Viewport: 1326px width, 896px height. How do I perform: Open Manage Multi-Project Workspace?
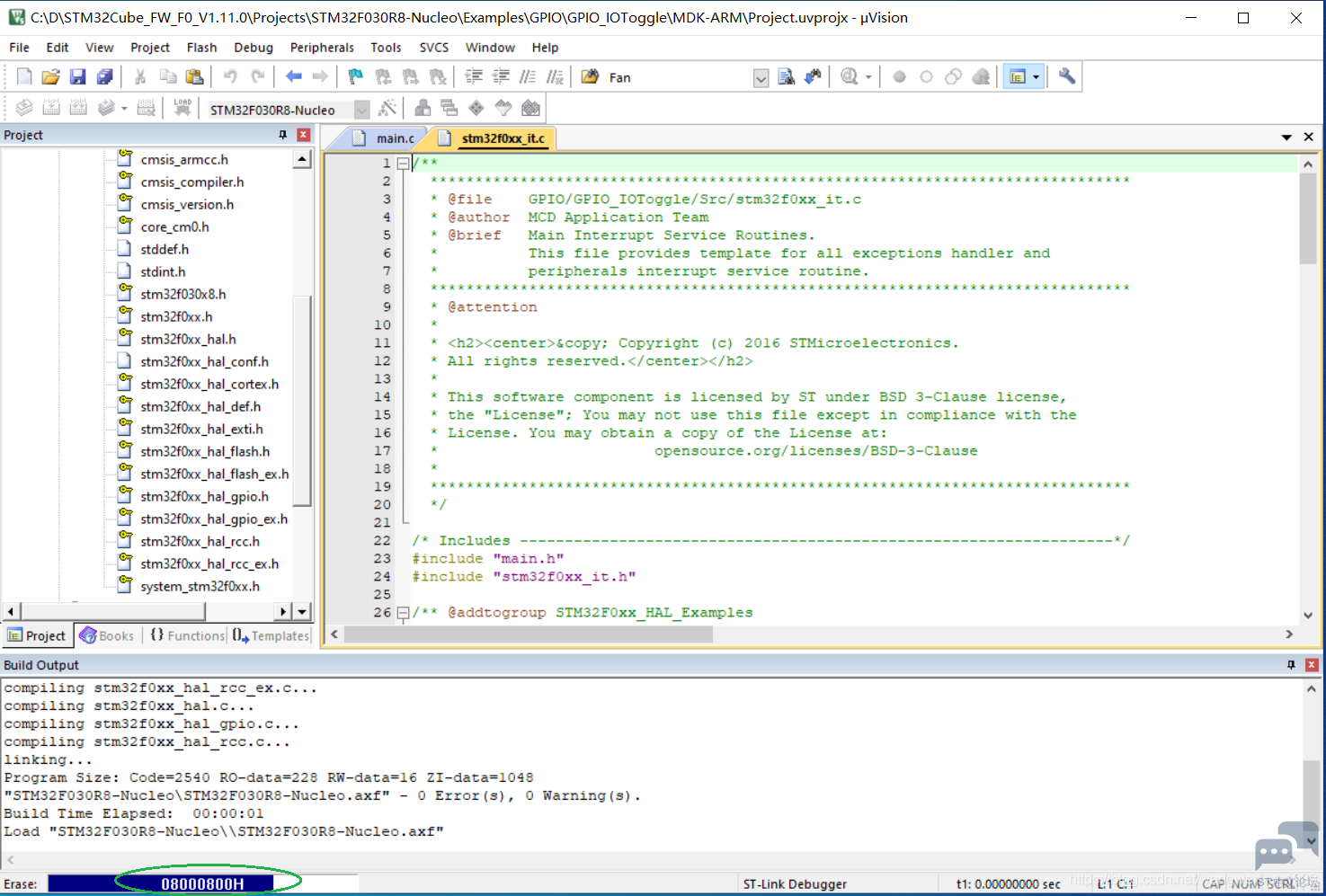coord(449,109)
